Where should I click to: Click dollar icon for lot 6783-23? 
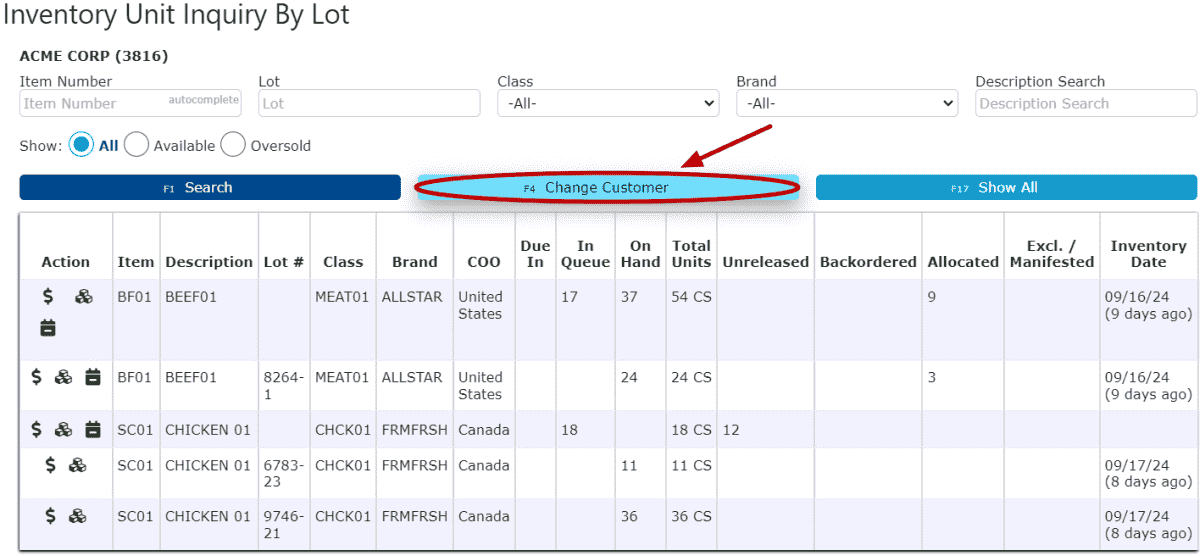click(50, 465)
